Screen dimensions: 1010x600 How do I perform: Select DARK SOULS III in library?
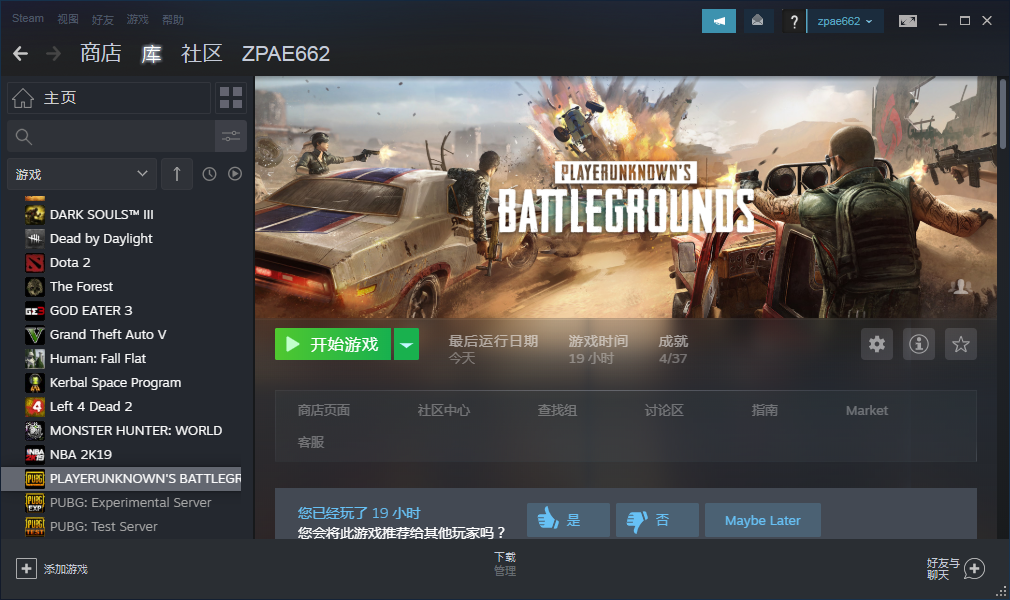[x=121, y=215]
